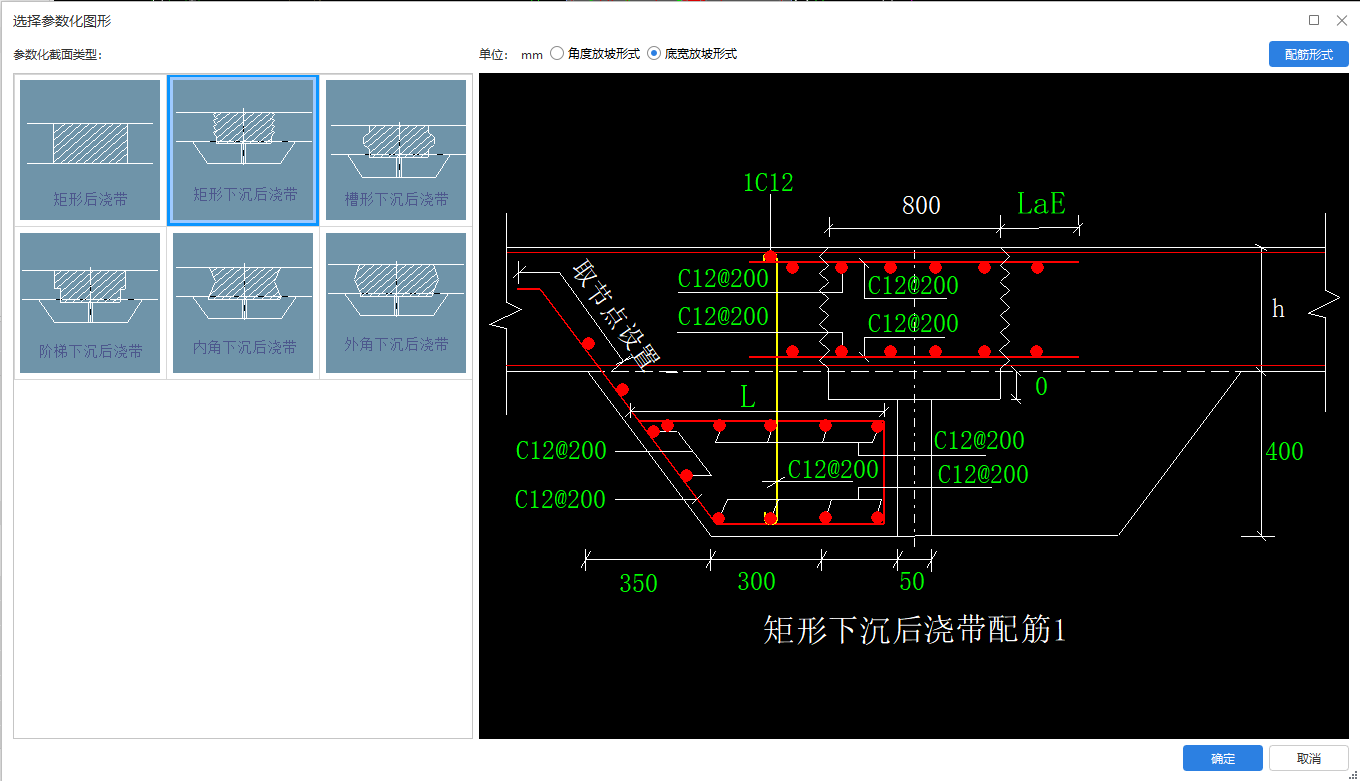Image resolution: width=1360 pixels, height=781 pixels.
Task: Edit the 0 offset value
Action: (1041, 387)
